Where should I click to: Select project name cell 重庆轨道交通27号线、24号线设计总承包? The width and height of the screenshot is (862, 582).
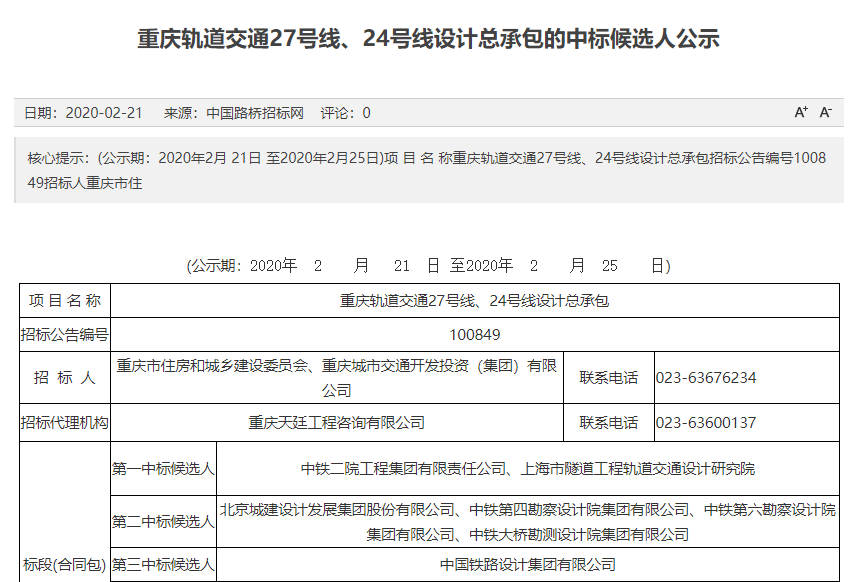pos(475,301)
